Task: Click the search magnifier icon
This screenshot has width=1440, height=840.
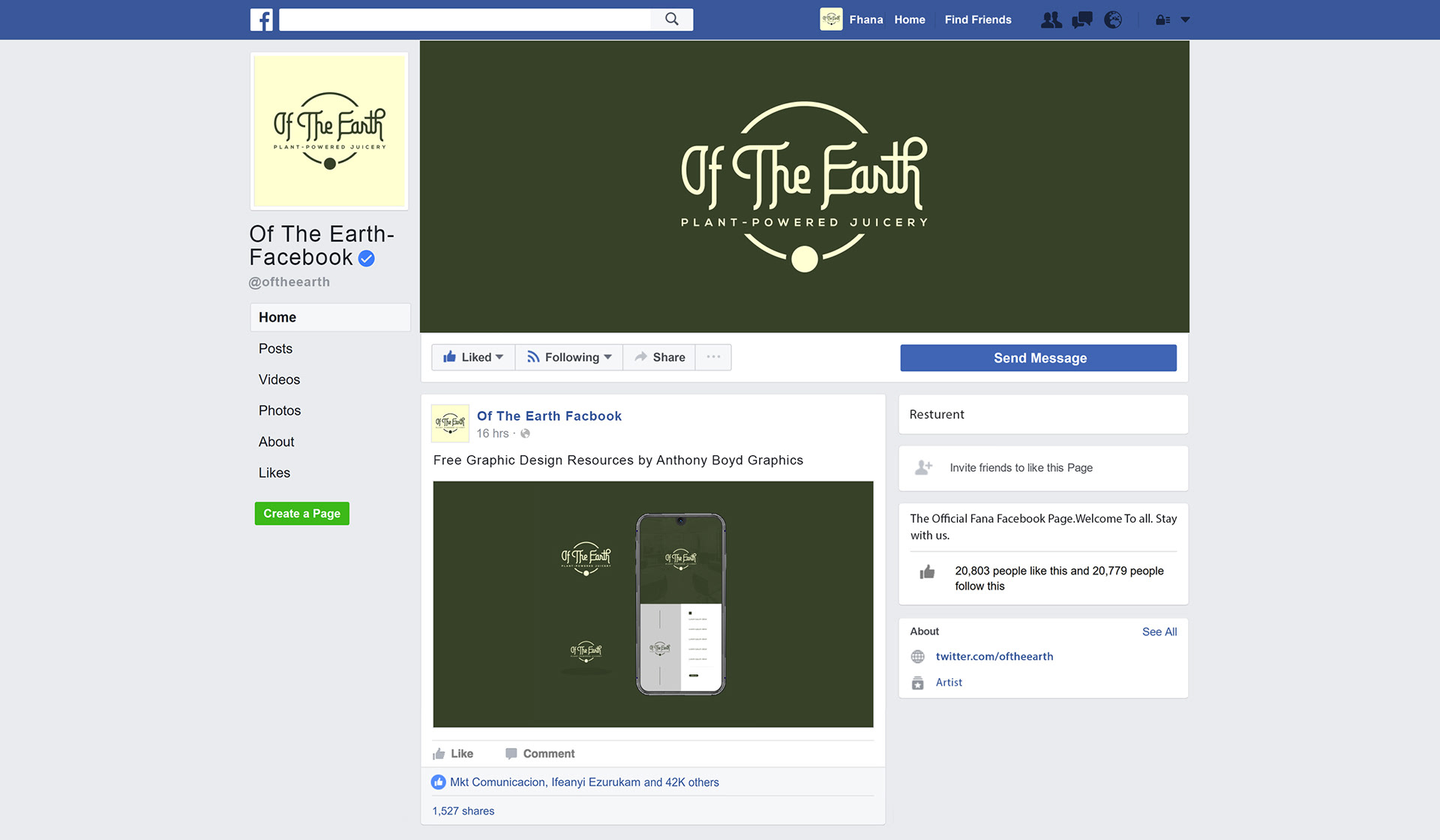Action: [x=672, y=19]
